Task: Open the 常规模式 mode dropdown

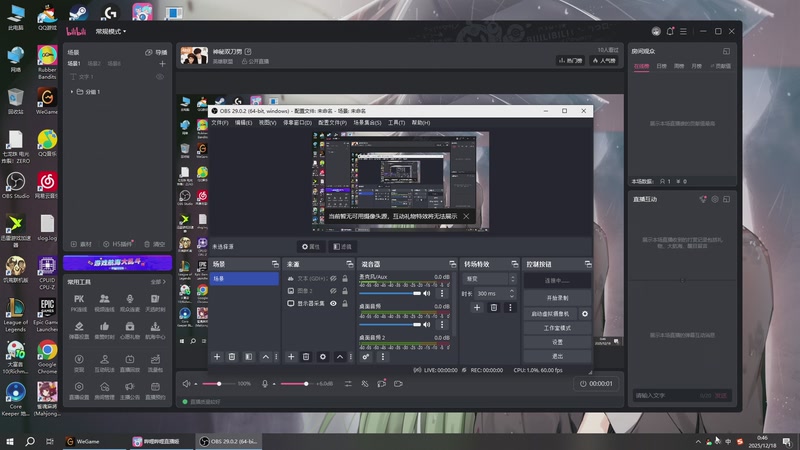Action: coord(111,32)
